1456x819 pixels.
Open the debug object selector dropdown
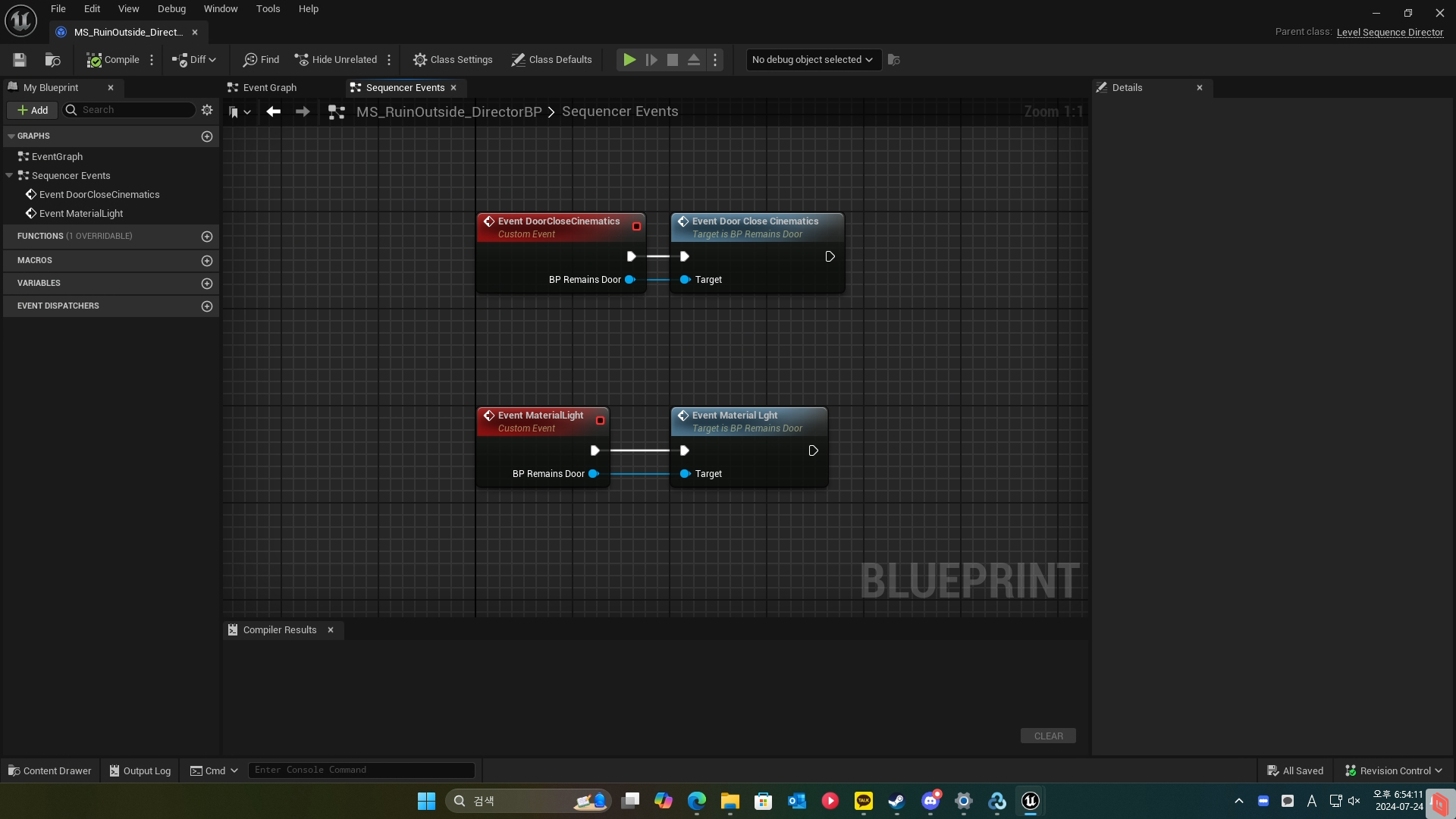tap(813, 60)
